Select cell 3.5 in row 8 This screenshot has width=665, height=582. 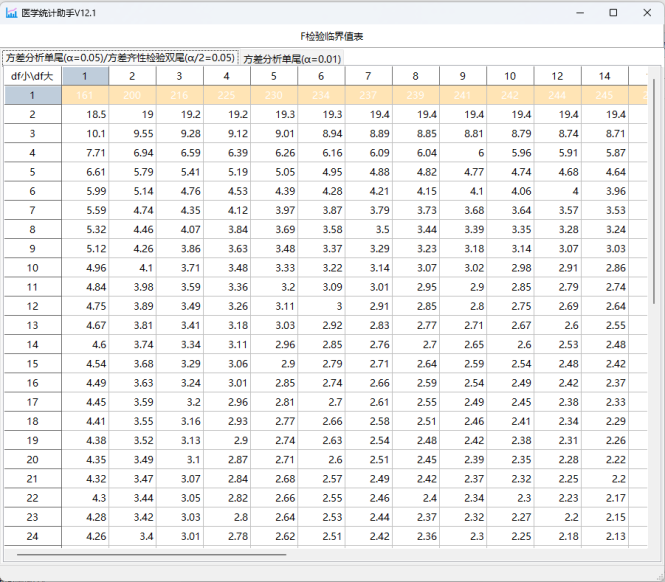[x=369, y=229]
